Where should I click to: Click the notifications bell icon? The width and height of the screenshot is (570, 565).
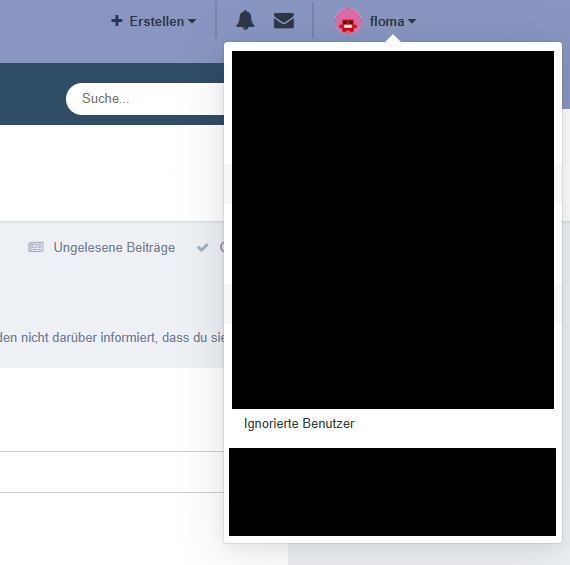[245, 20]
